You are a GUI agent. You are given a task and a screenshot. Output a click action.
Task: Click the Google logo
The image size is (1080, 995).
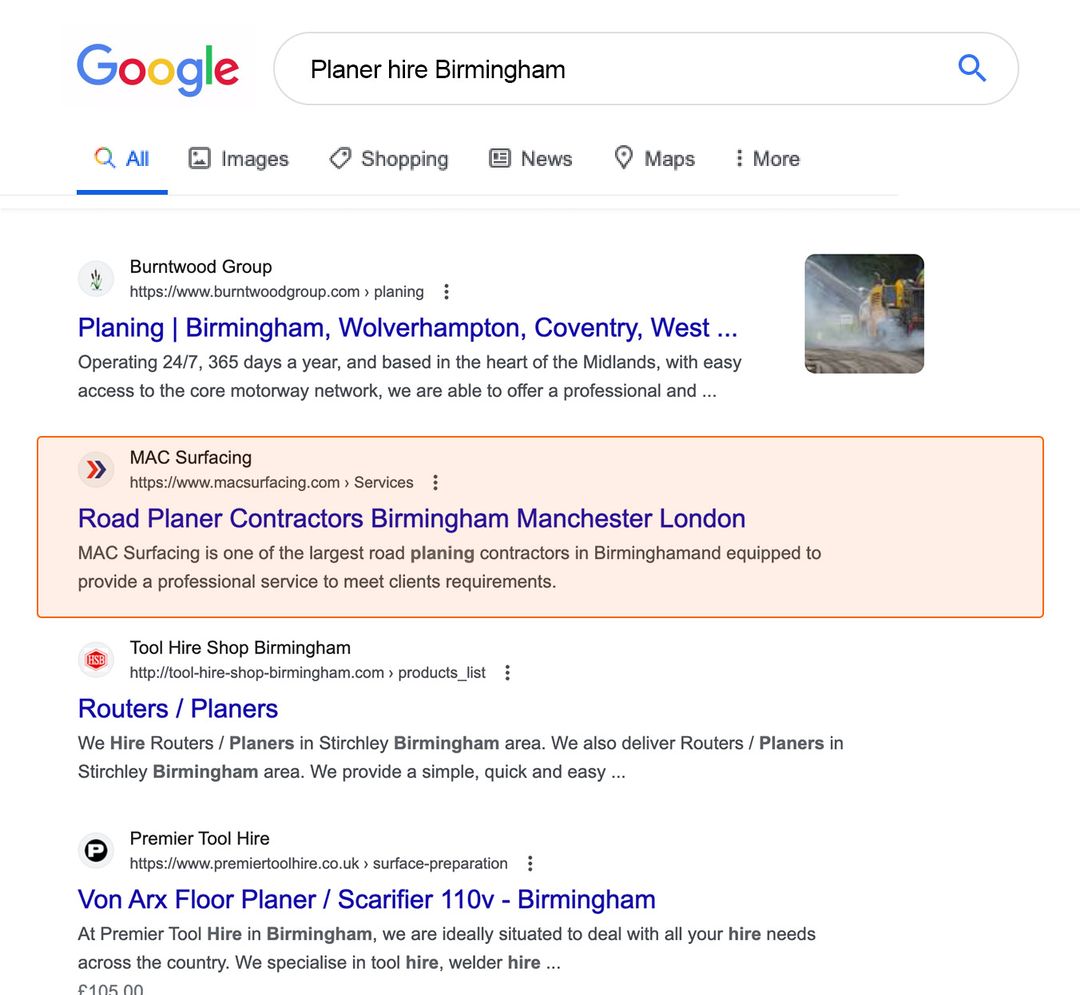[157, 68]
